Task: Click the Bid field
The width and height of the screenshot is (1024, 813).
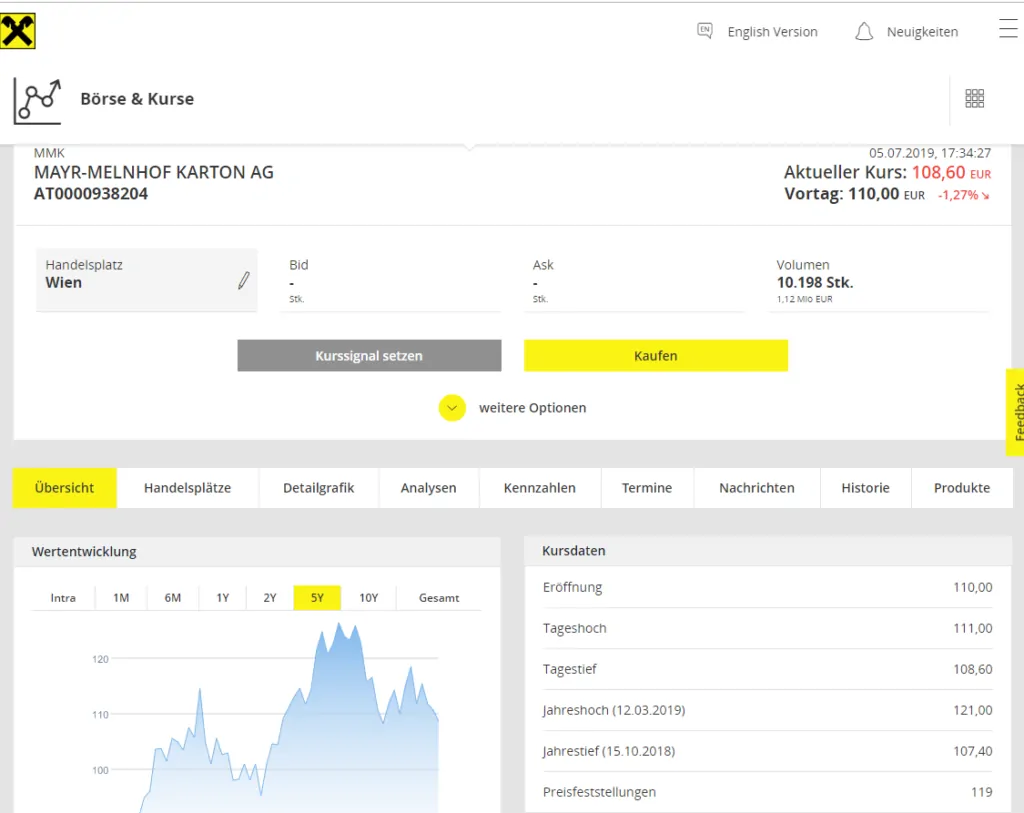Action: coord(391,281)
